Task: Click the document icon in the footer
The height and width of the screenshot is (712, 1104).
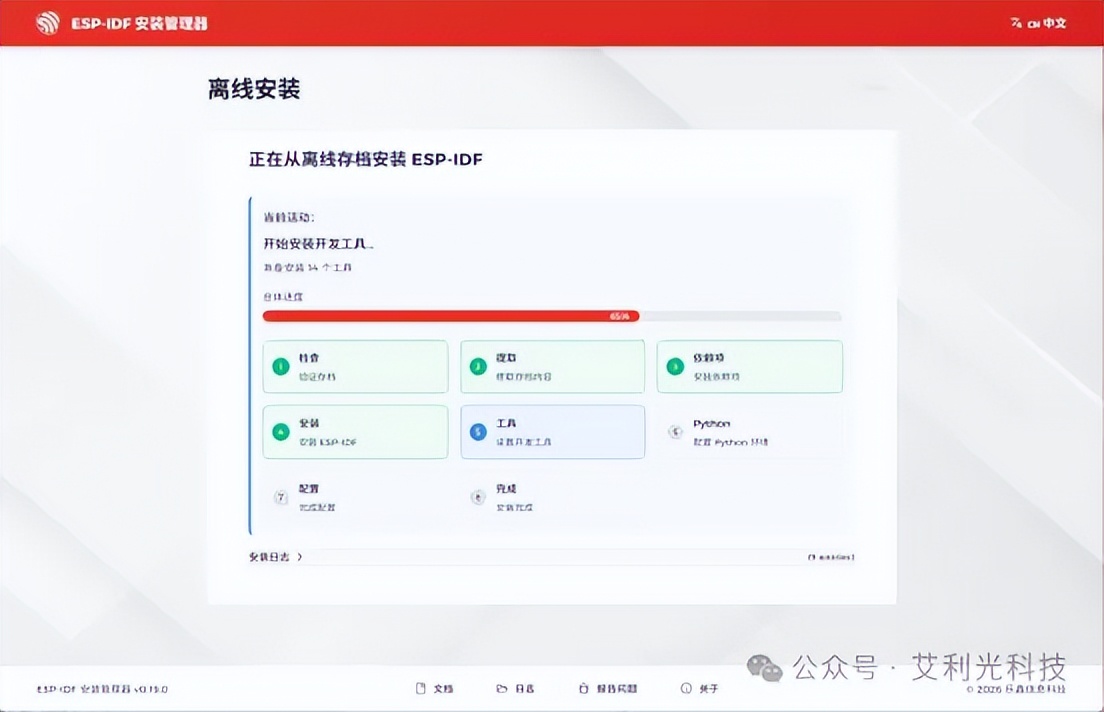Action: 421,688
